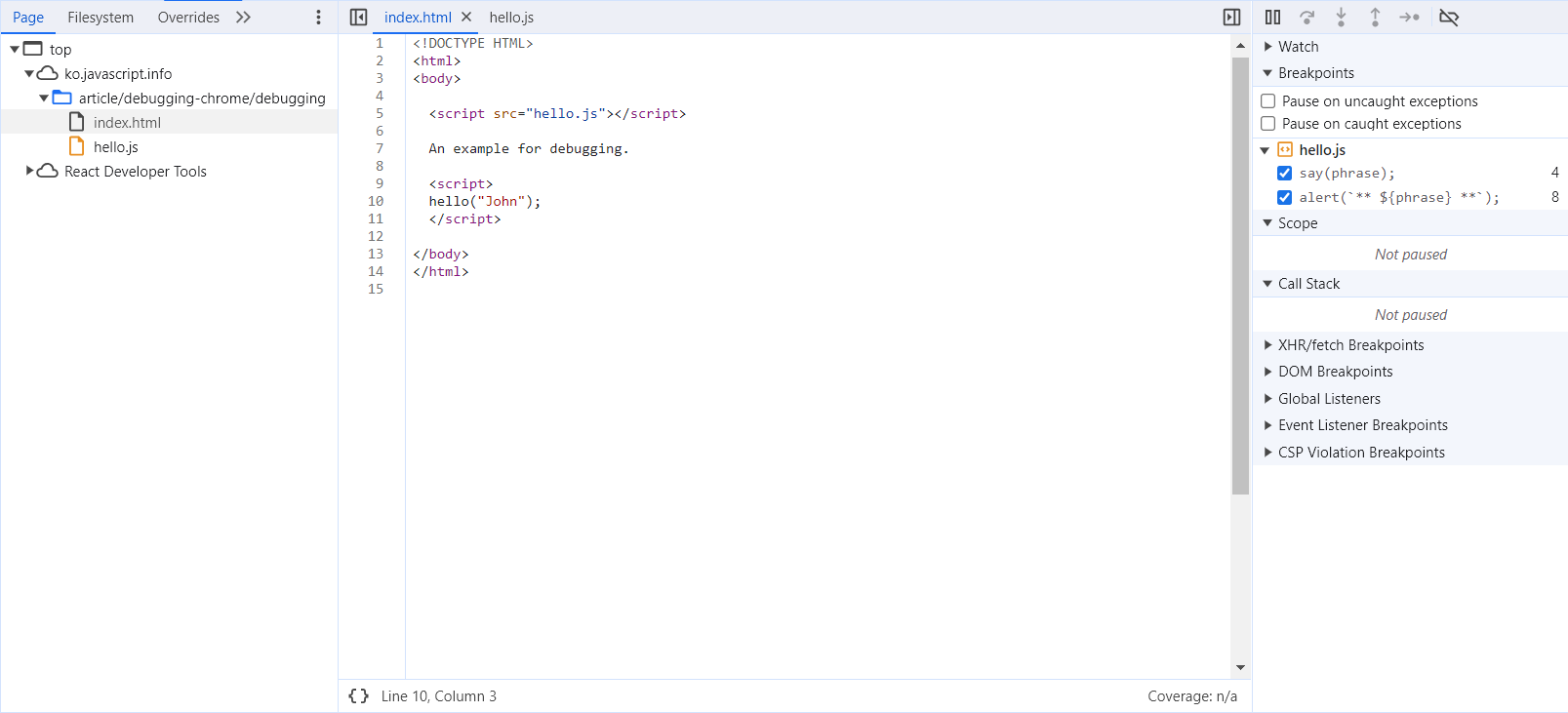Switch to the Overrides tab
The height and width of the screenshot is (713, 1568).
[188, 18]
